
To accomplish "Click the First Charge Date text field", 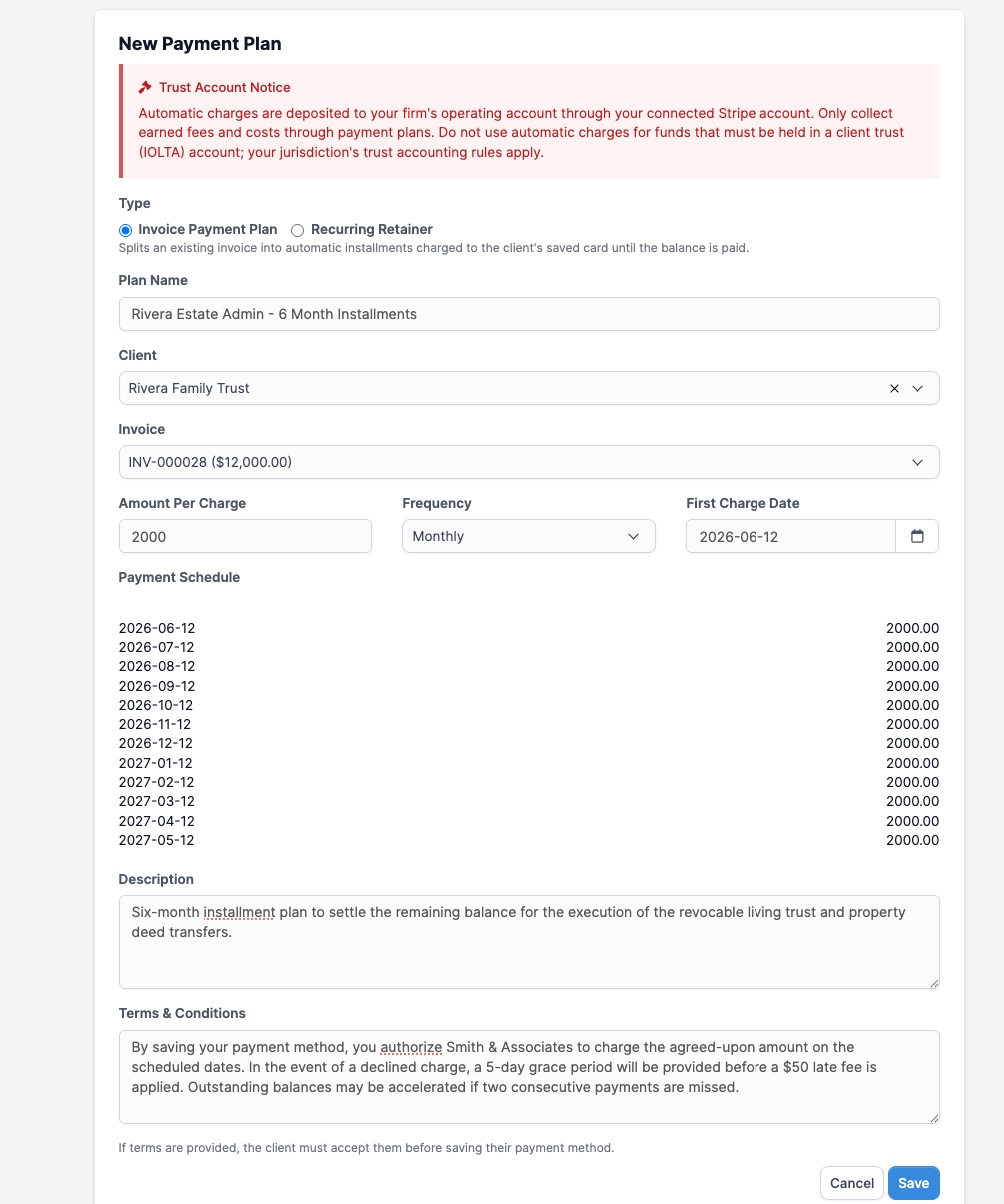I will [791, 536].
